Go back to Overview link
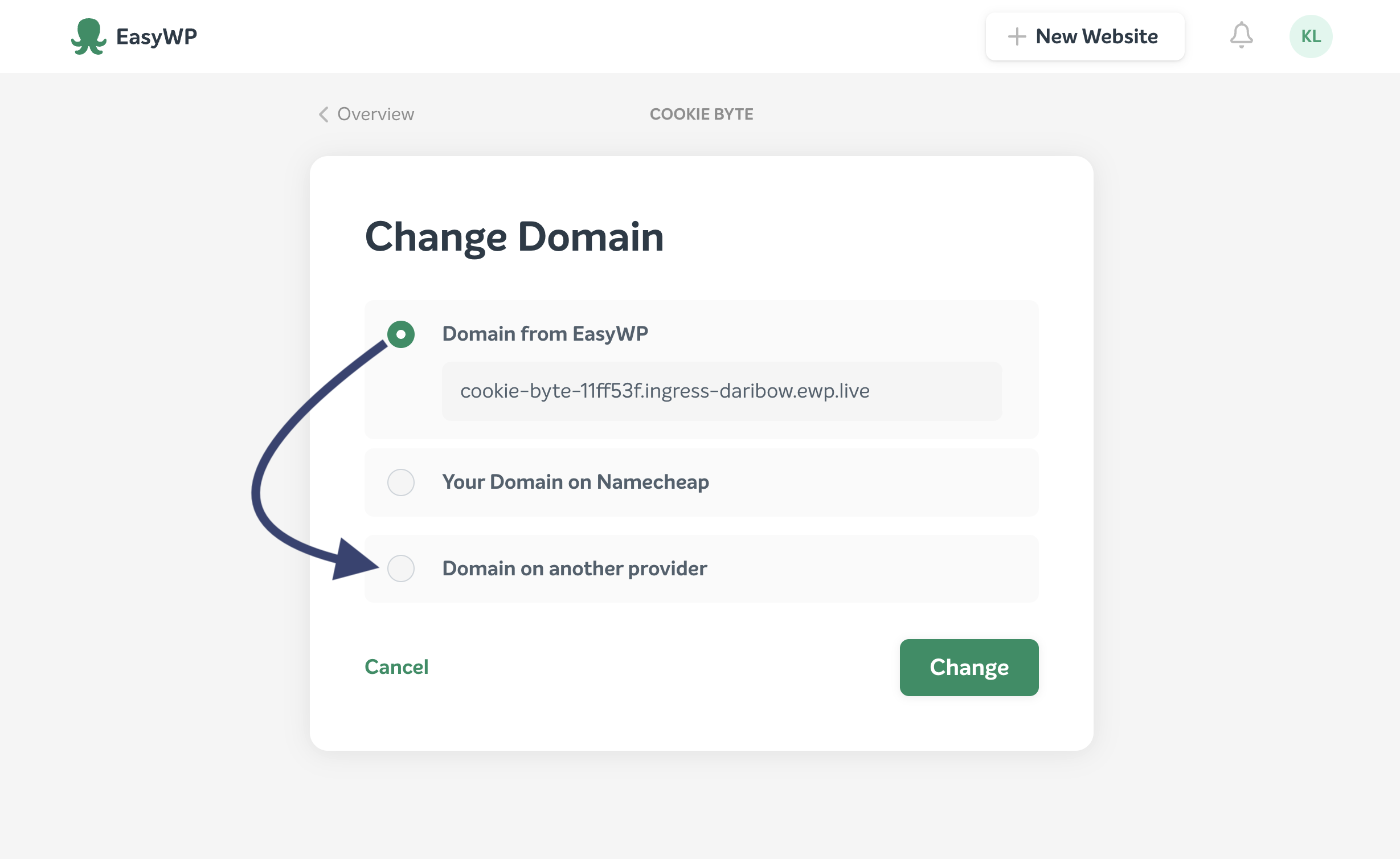The height and width of the screenshot is (859, 1400). click(x=375, y=114)
